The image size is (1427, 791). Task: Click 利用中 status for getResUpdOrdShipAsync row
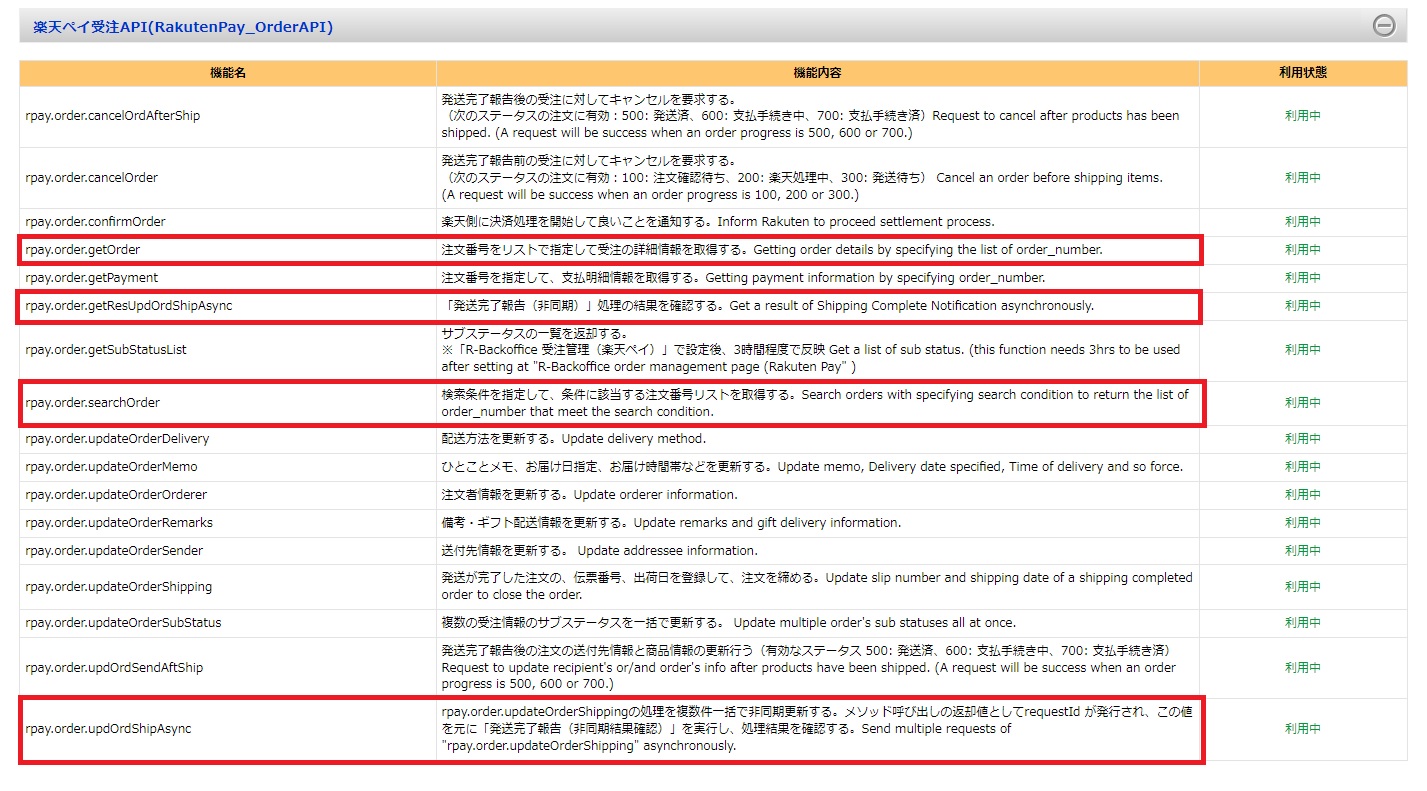1303,306
